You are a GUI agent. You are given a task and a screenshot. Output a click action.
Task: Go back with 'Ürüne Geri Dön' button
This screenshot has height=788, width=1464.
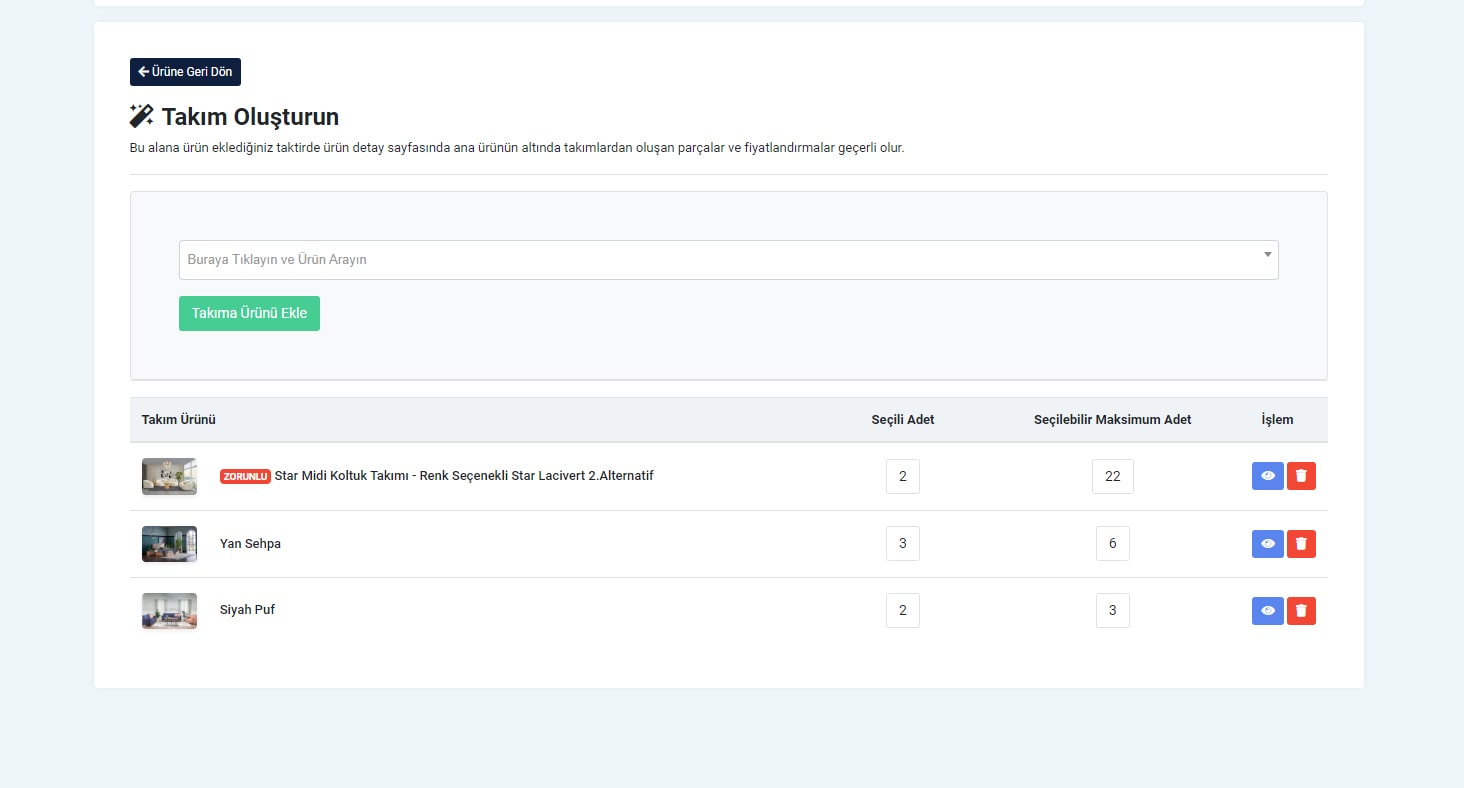[185, 72]
